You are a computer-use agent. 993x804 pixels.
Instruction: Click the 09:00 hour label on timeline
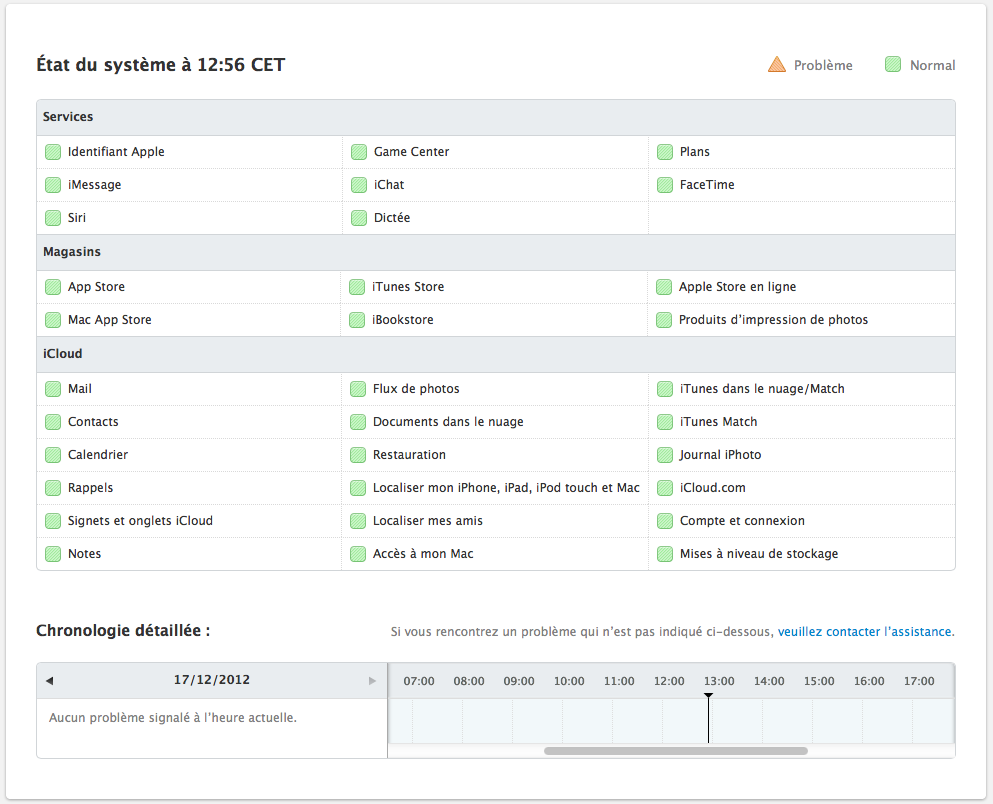tap(519, 681)
